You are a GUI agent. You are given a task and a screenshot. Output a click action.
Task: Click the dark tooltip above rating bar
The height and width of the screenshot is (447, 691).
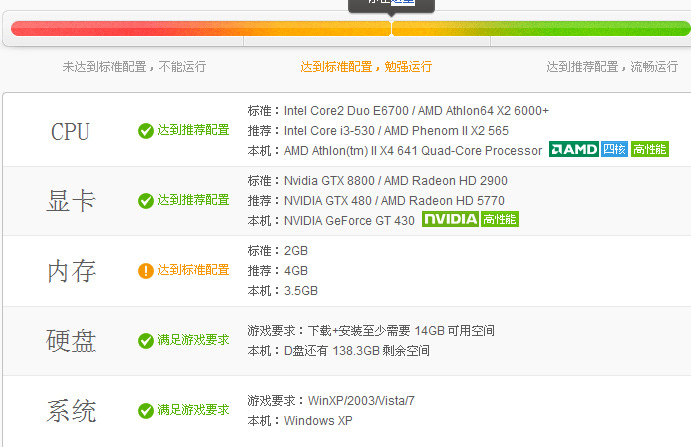391,4
